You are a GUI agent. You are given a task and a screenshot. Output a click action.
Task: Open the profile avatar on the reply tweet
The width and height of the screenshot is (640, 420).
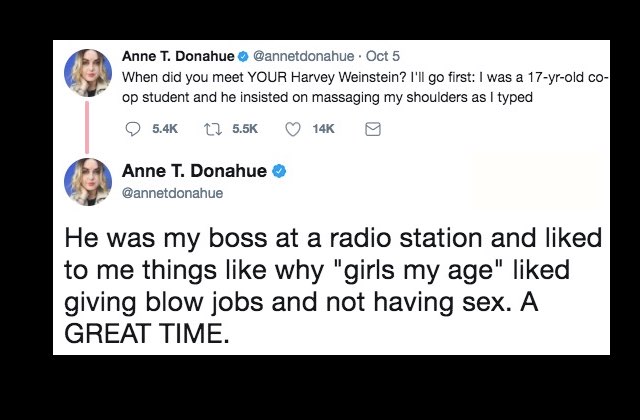pyautogui.click(x=88, y=182)
